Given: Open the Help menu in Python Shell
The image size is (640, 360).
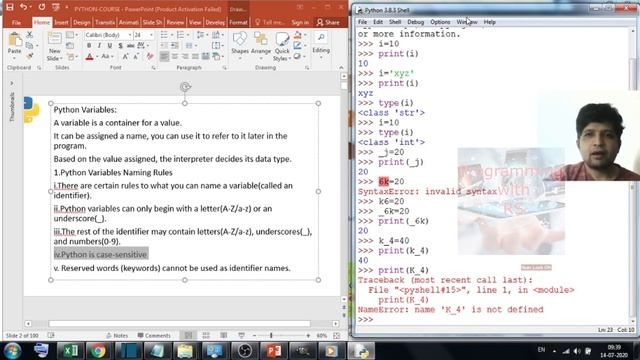Looking at the screenshot, I should coord(489,22).
